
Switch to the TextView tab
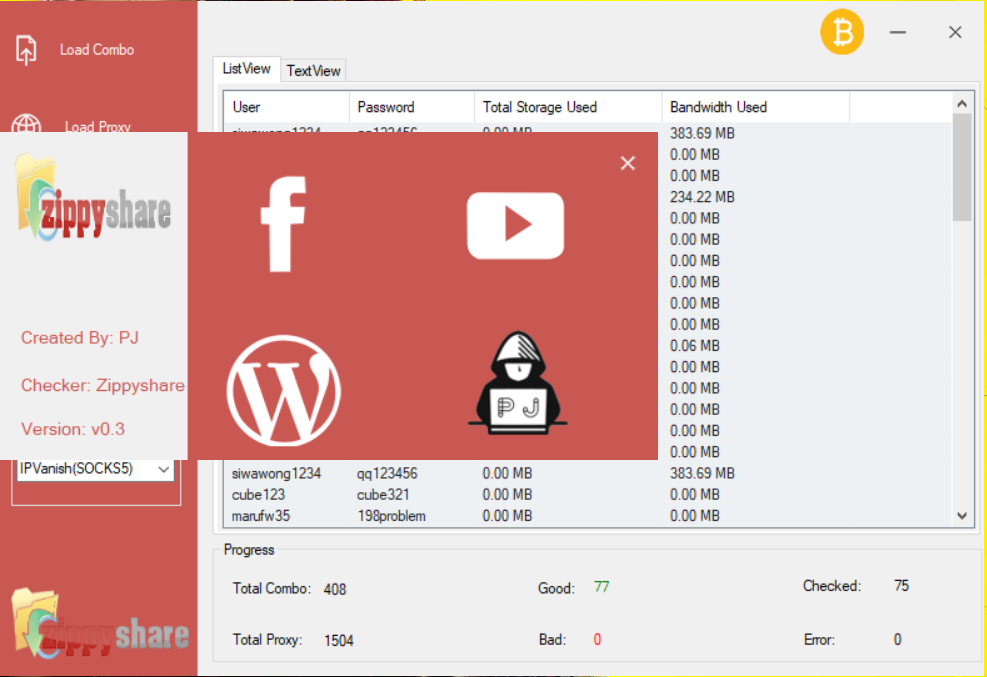click(313, 70)
